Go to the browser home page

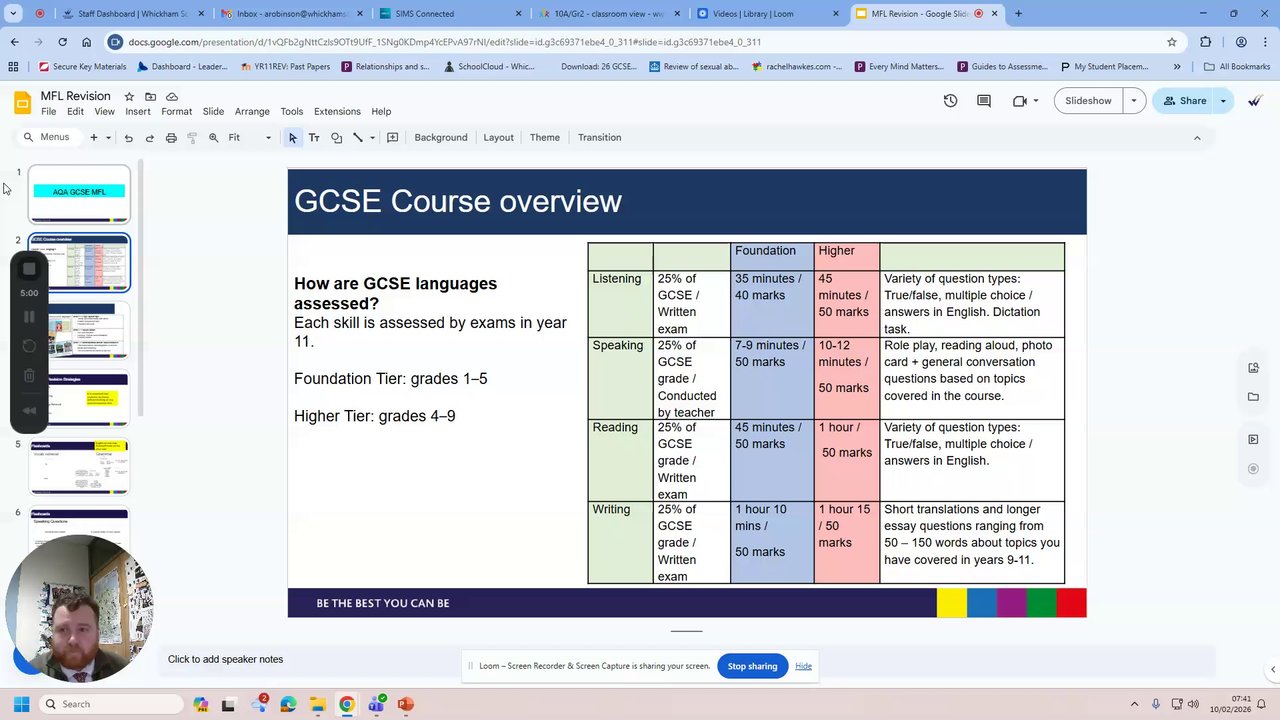[x=86, y=42]
